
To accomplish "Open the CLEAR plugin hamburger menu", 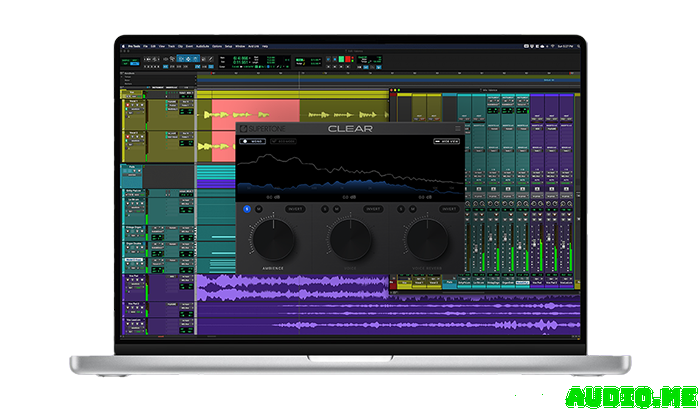I will coord(458,129).
